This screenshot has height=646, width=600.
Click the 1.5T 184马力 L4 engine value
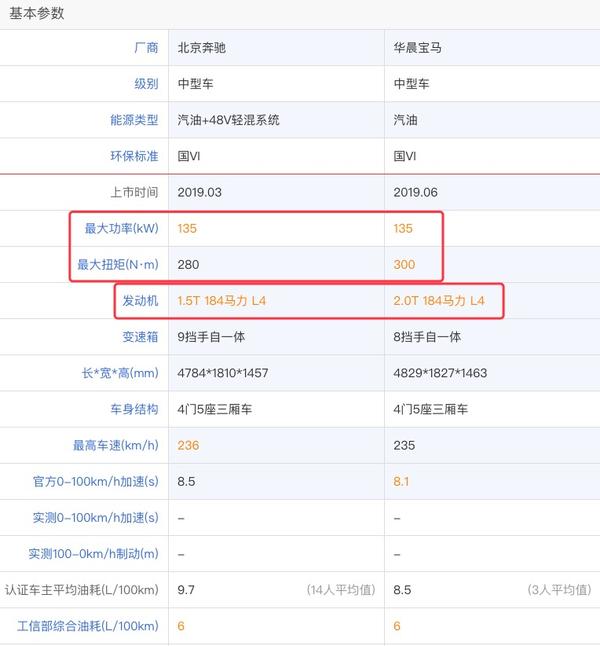[222, 301]
